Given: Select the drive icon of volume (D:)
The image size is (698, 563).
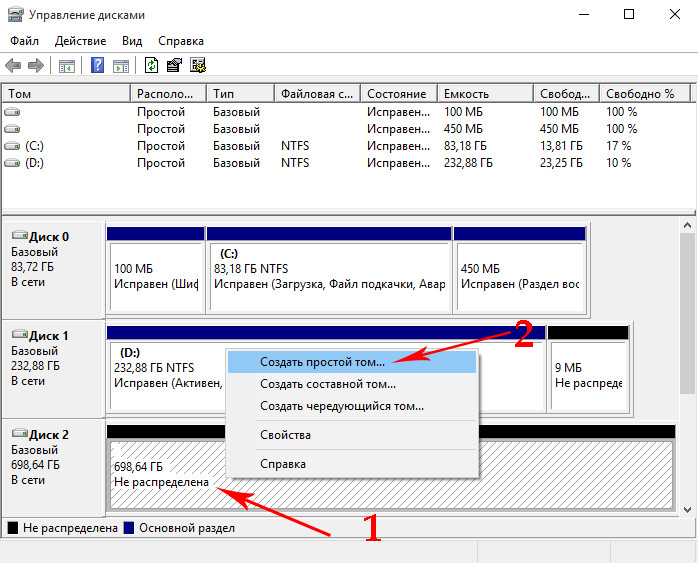Looking at the screenshot, I should point(12,163).
